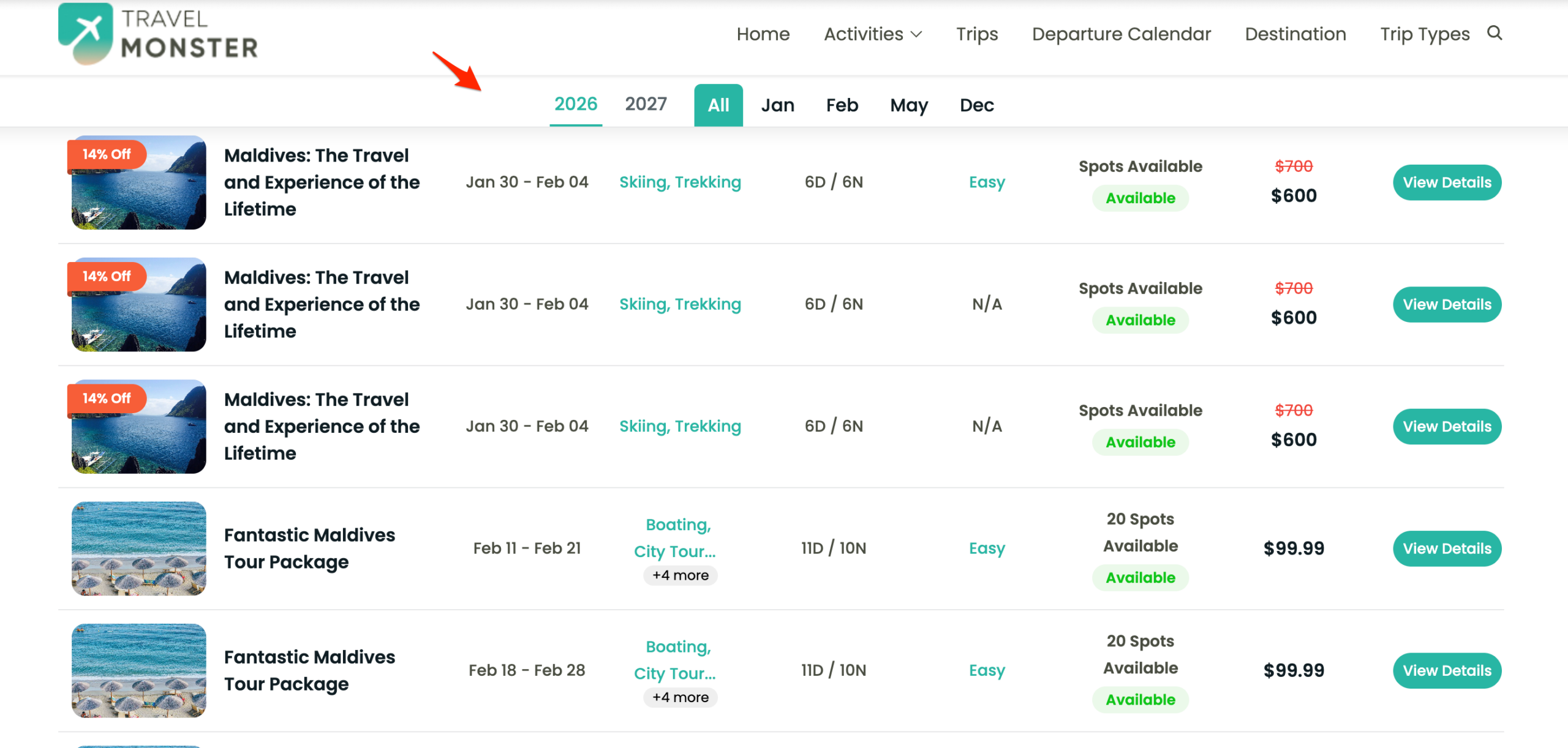Click the All months filter
The image size is (1568, 748).
[x=718, y=105]
